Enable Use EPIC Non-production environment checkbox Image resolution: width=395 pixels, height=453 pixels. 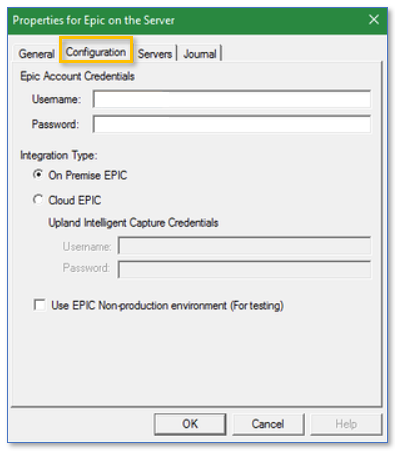(x=40, y=305)
